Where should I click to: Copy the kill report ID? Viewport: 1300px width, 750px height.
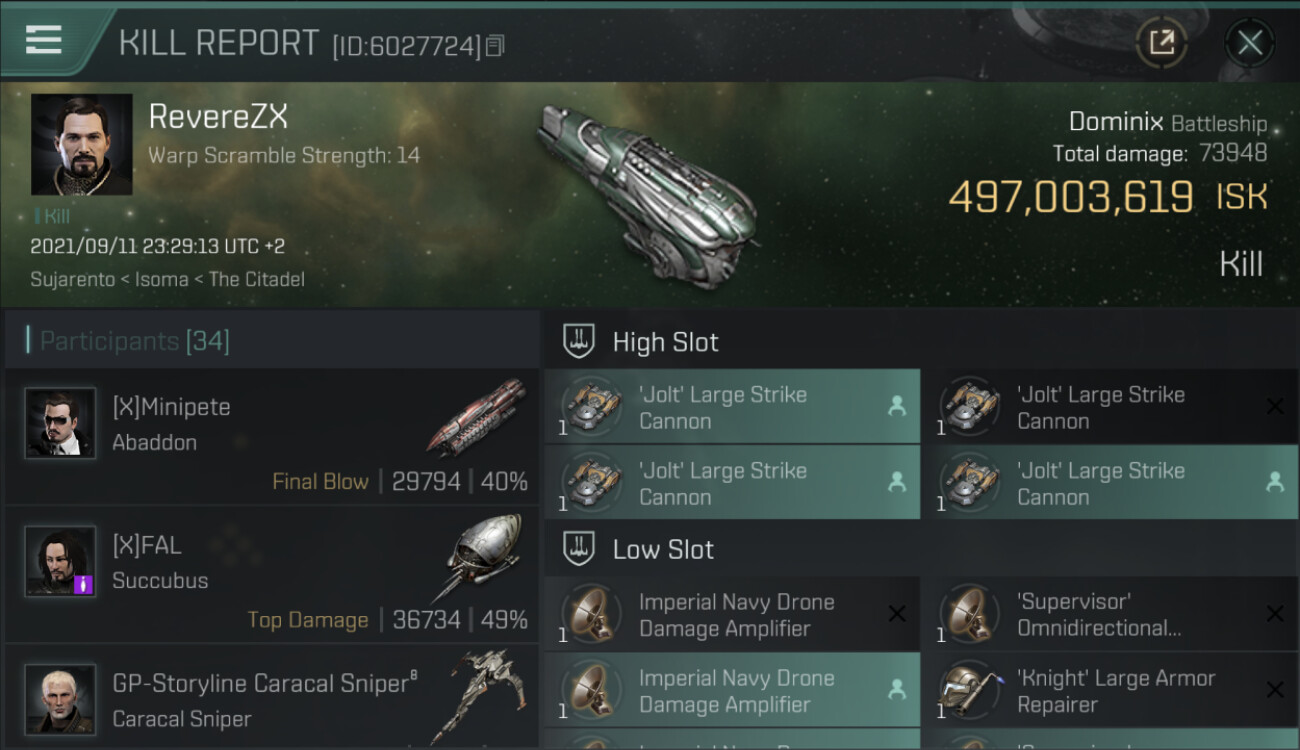click(x=495, y=46)
